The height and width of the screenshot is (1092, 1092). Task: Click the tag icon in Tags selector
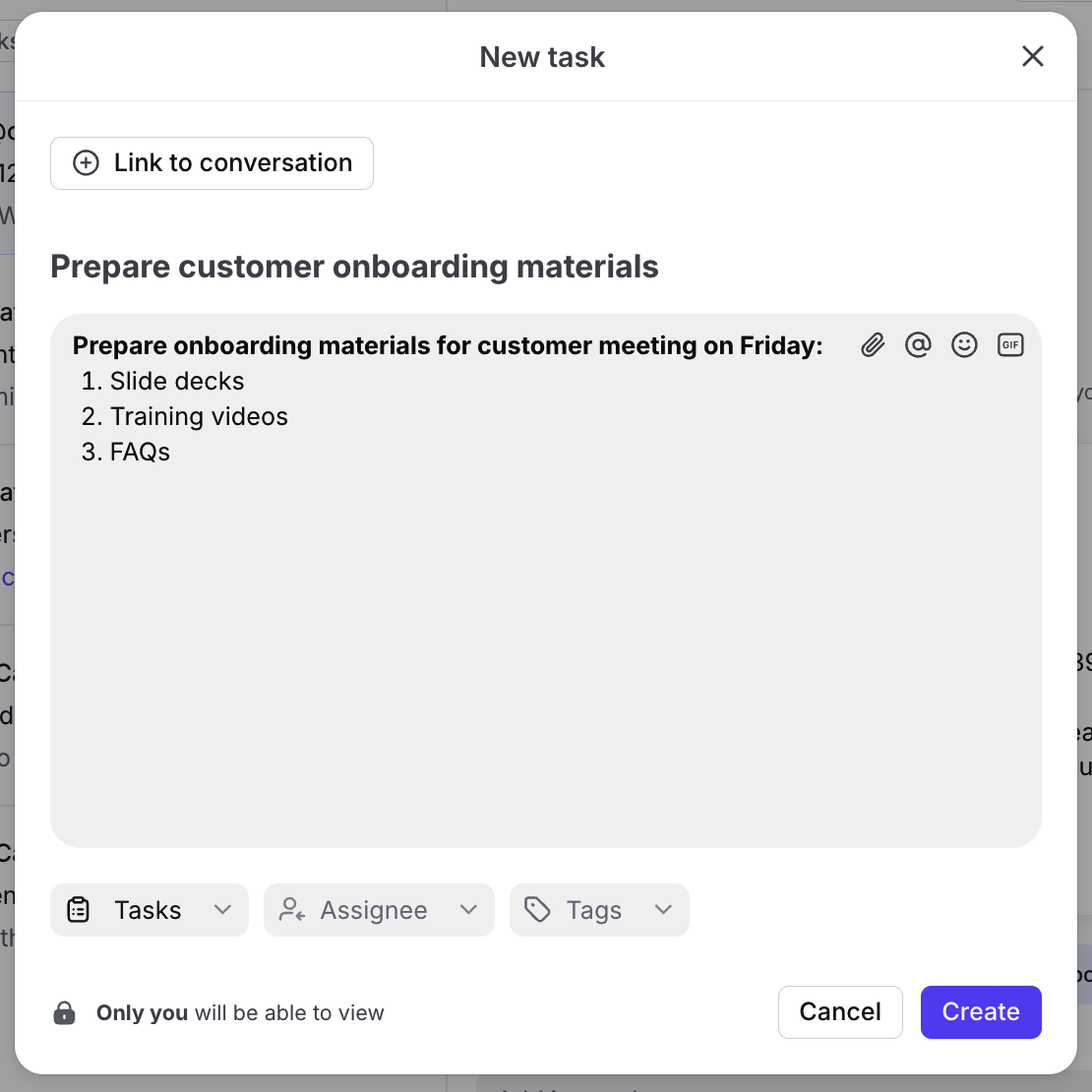pyautogui.click(x=537, y=910)
